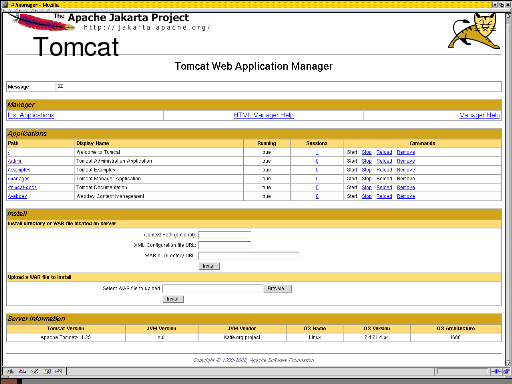Click the Tomcat cat mascot image
The width and height of the screenshot is (512, 384).
(474, 31)
